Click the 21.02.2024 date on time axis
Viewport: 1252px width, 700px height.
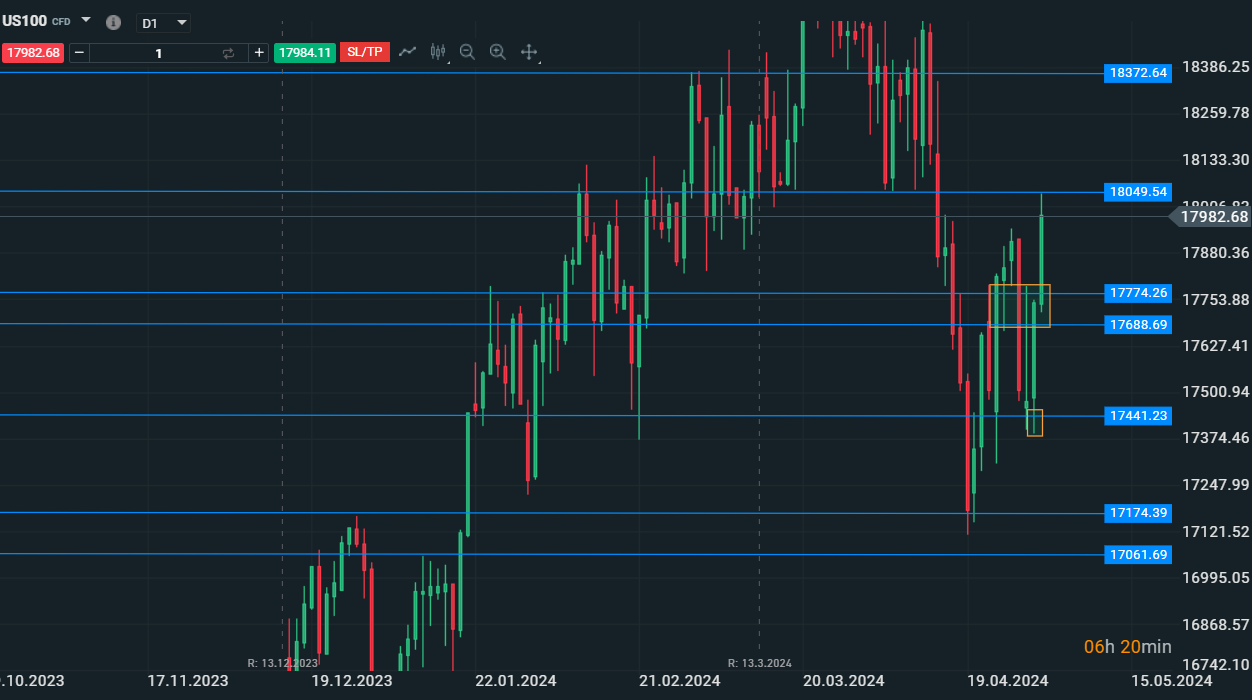(679, 681)
